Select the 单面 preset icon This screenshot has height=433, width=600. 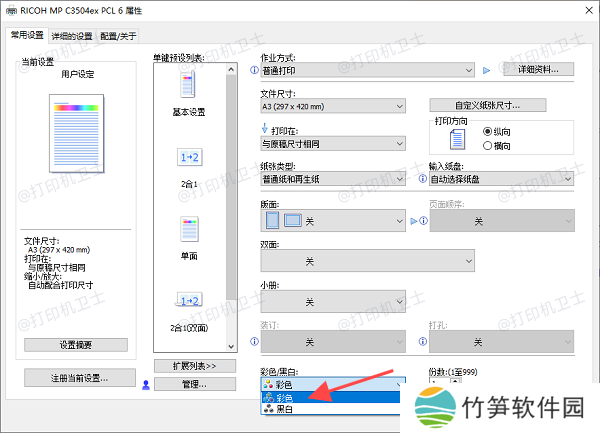[189, 229]
